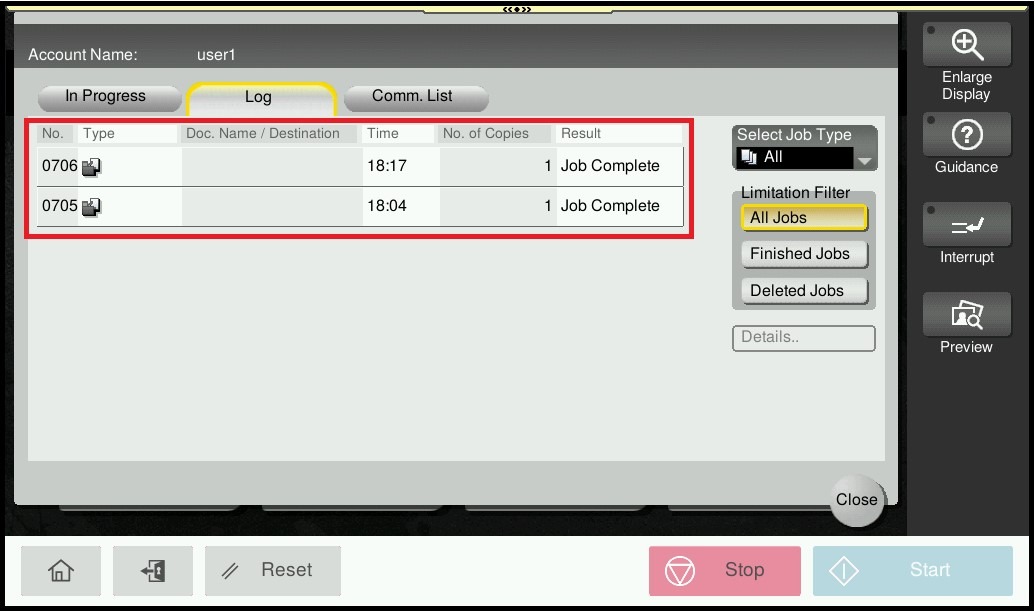
Task: Click the logout access icon
Action: tap(153, 570)
